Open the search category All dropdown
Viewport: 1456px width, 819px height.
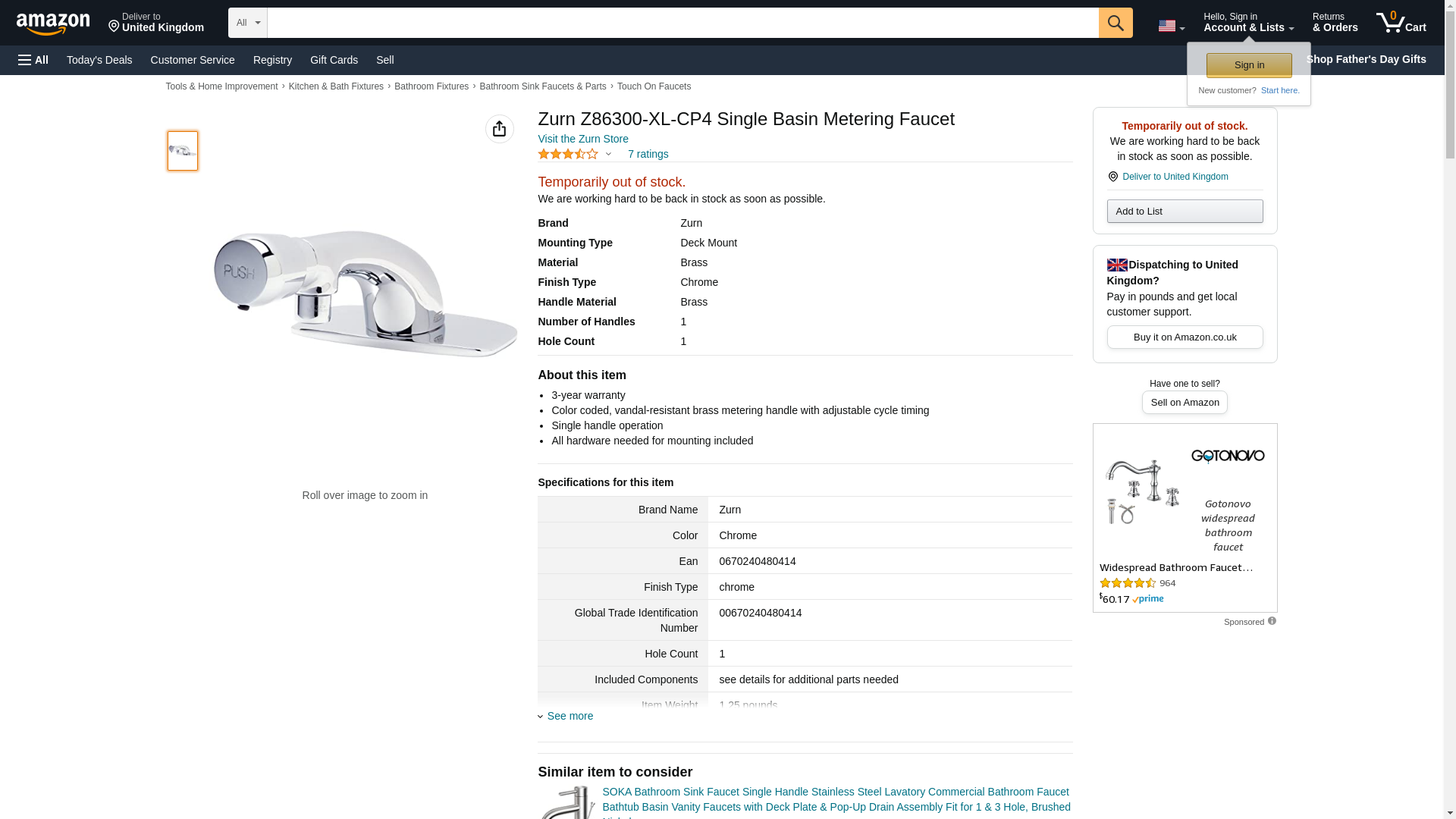(248, 23)
